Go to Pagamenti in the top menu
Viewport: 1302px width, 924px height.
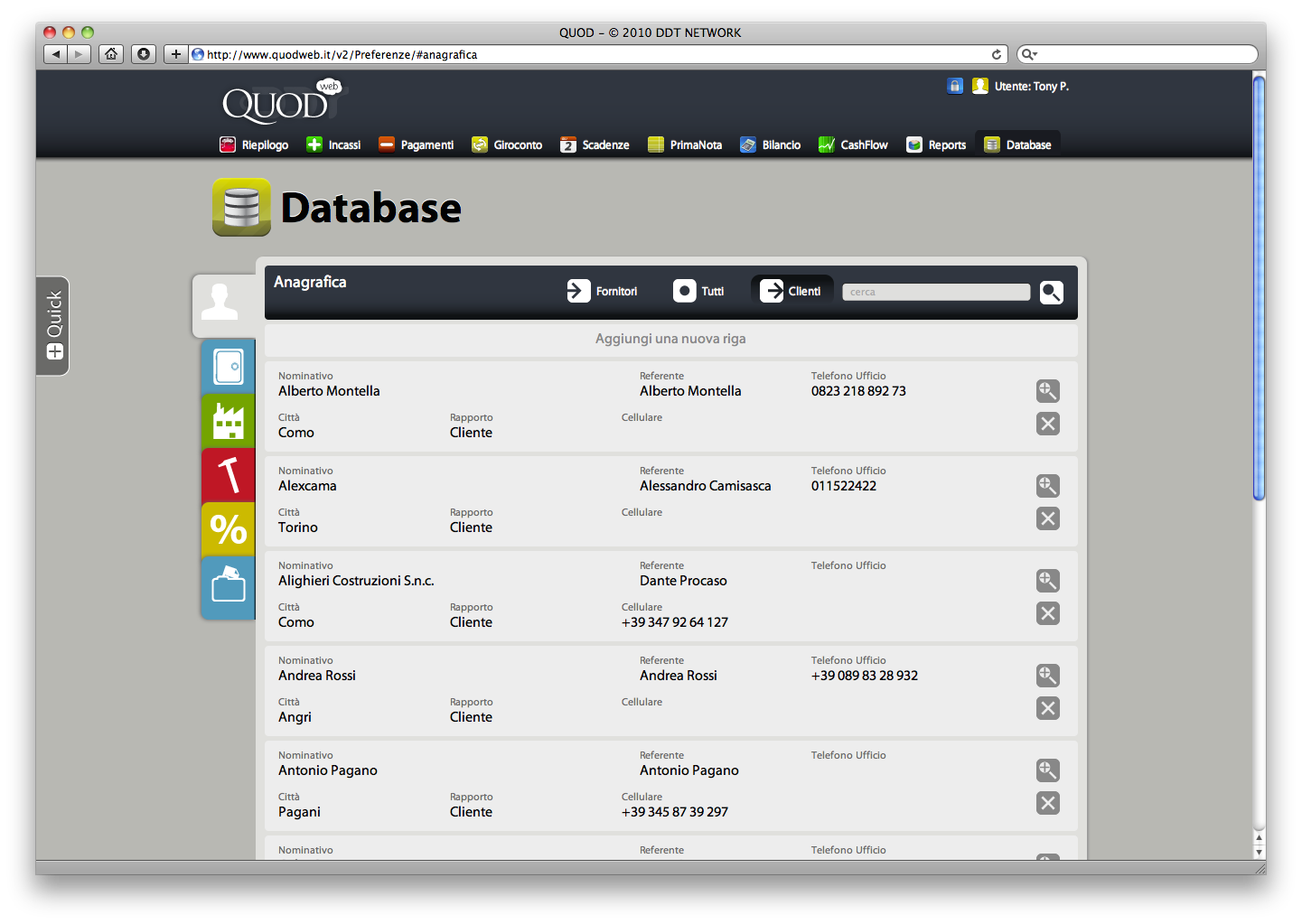point(416,145)
